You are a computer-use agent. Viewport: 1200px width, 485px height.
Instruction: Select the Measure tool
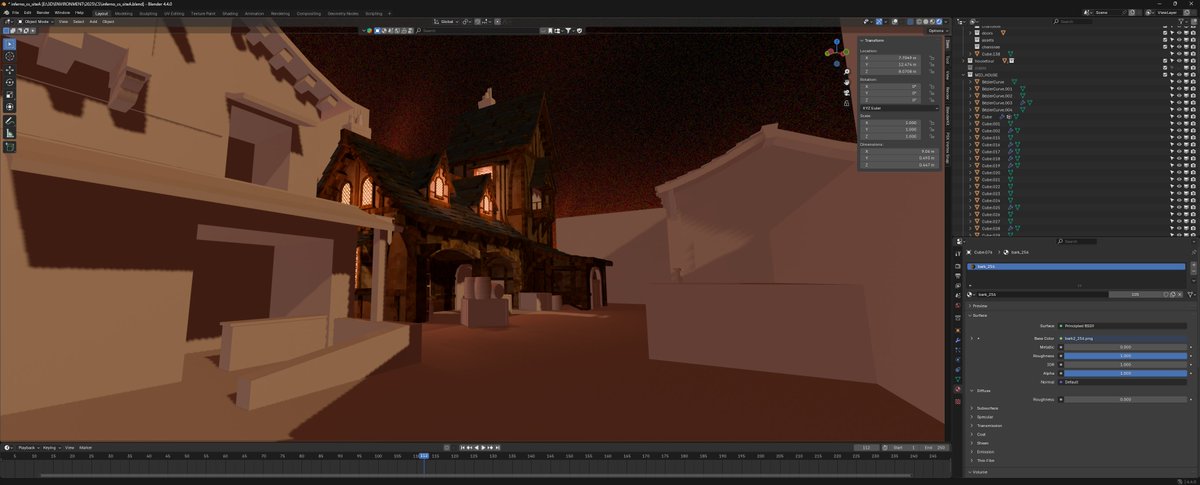pos(10,132)
